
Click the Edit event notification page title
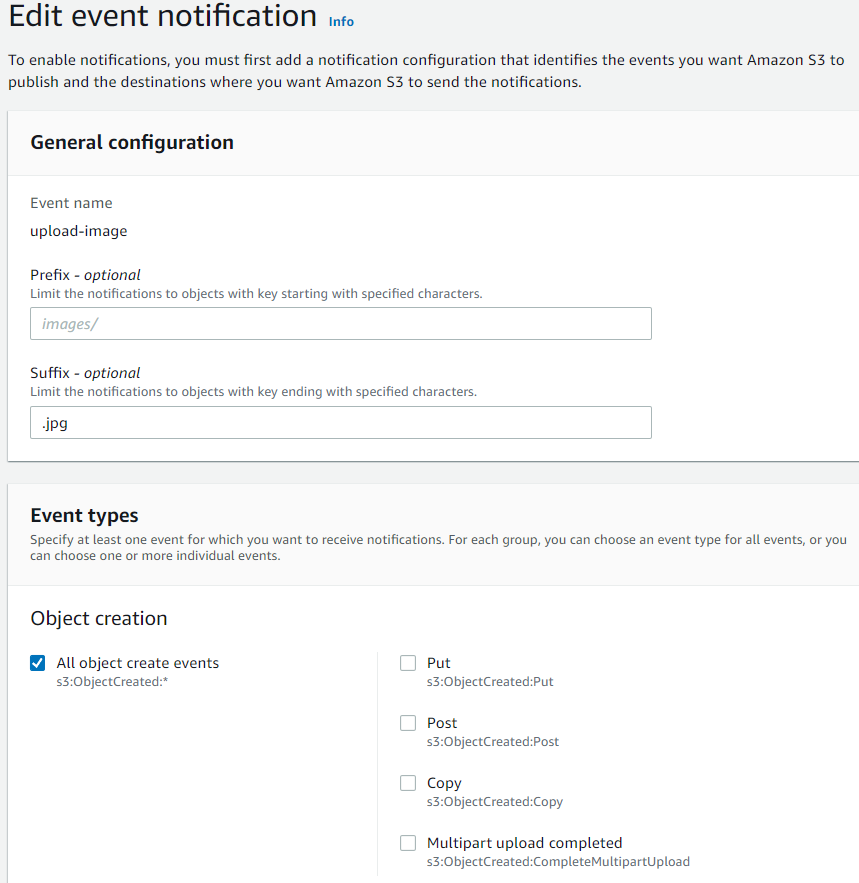(x=163, y=15)
